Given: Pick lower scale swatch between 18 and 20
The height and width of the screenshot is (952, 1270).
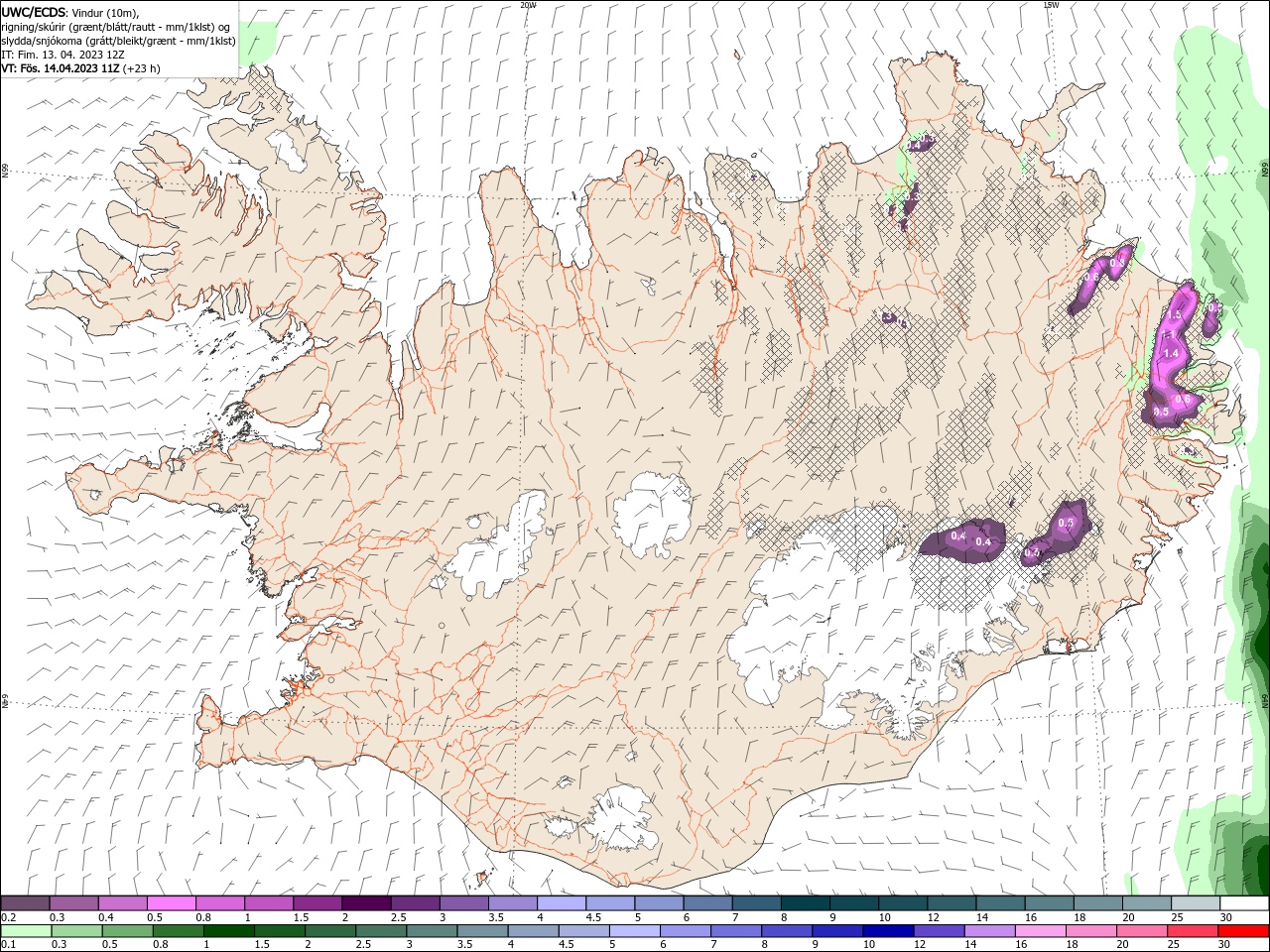Looking at the screenshot, I should click(1091, 931).
